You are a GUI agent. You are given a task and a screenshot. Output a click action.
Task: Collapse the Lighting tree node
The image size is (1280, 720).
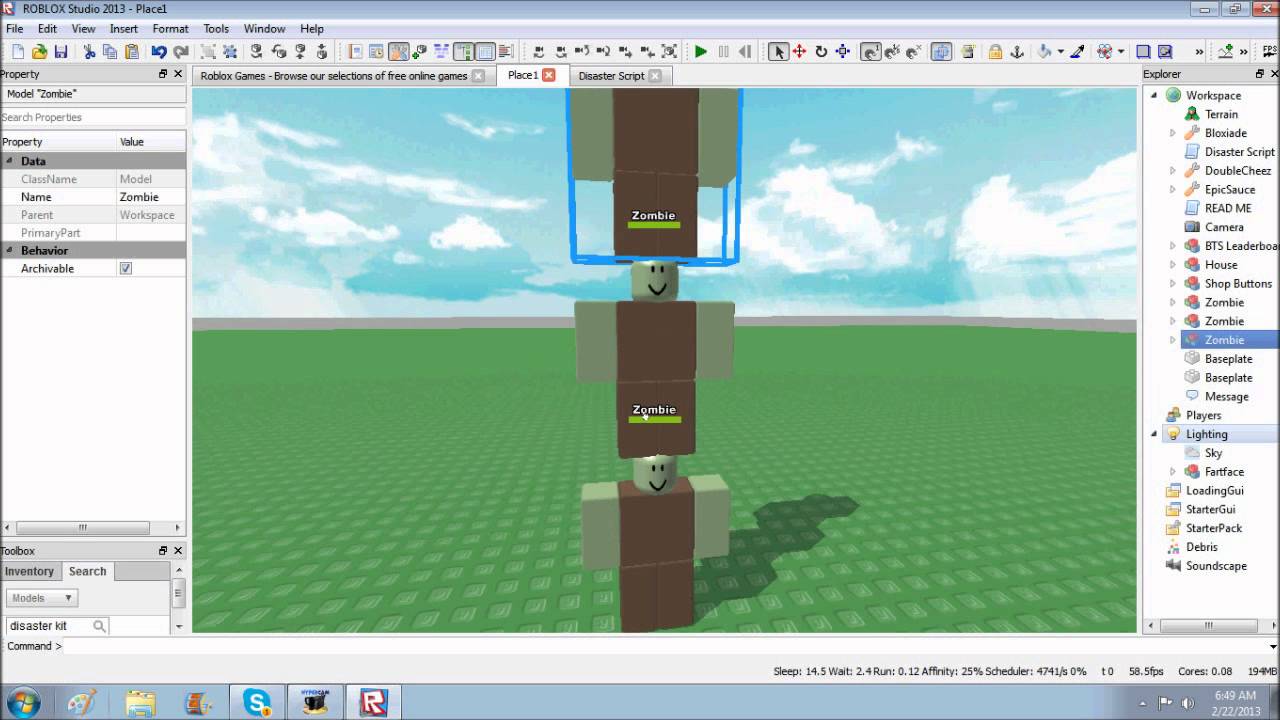(x=1154, y=434)
